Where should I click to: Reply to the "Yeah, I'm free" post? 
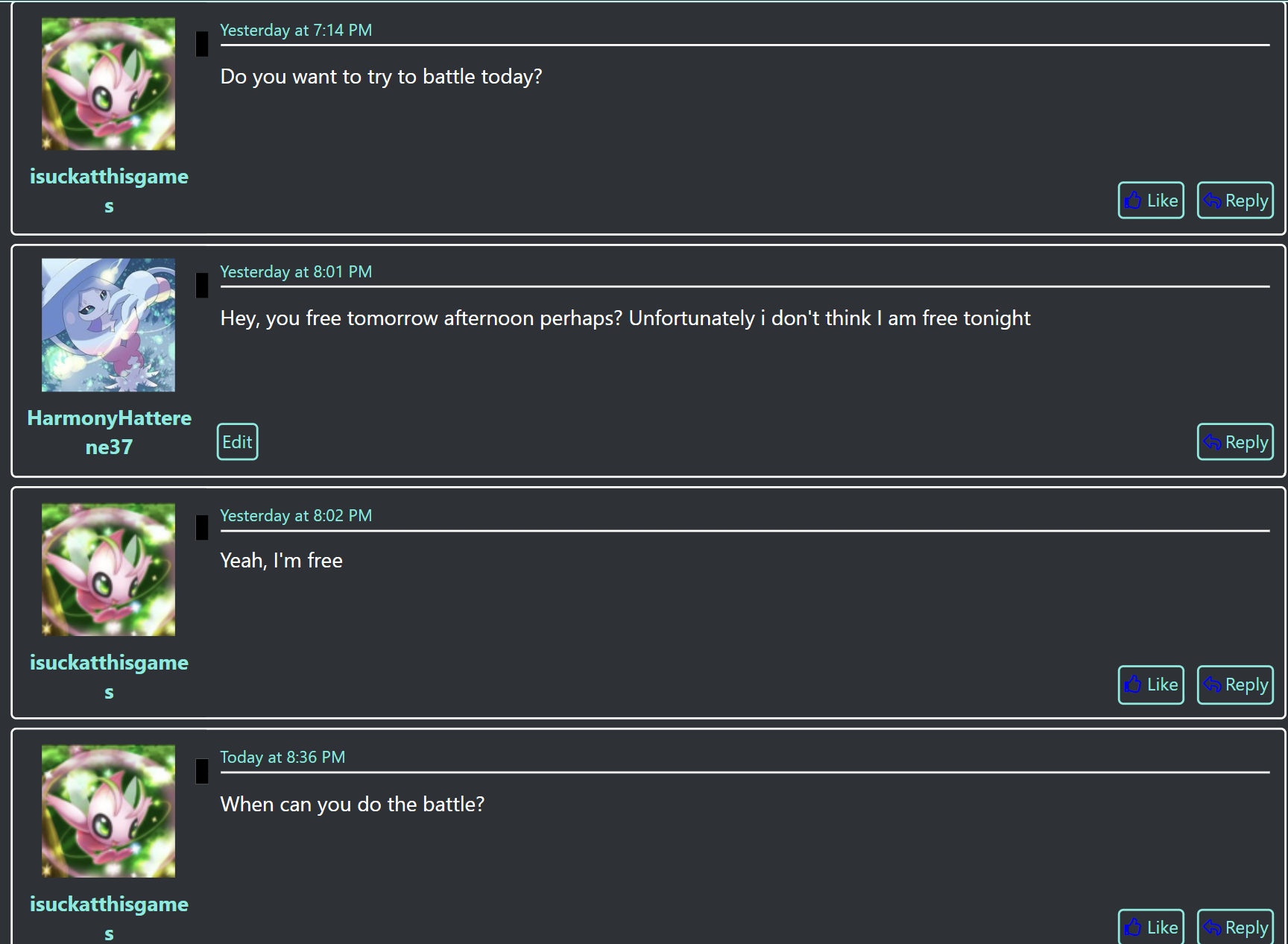[1235, 685]
